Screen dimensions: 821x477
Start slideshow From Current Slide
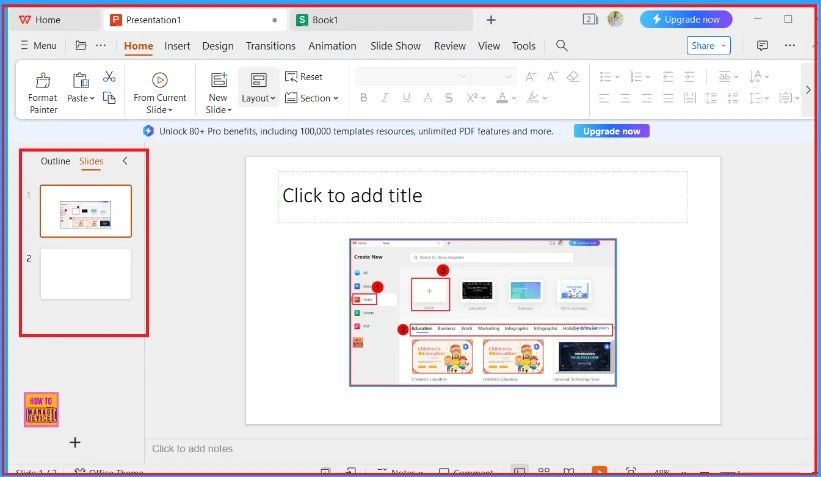tap(160, 93)
